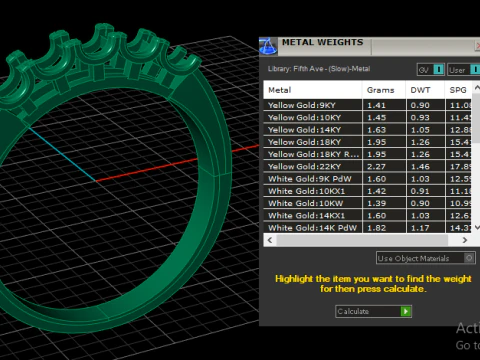Click horizontal scrollbar right arrow
This screenshot has width=480, height=360.
point(465,240)
